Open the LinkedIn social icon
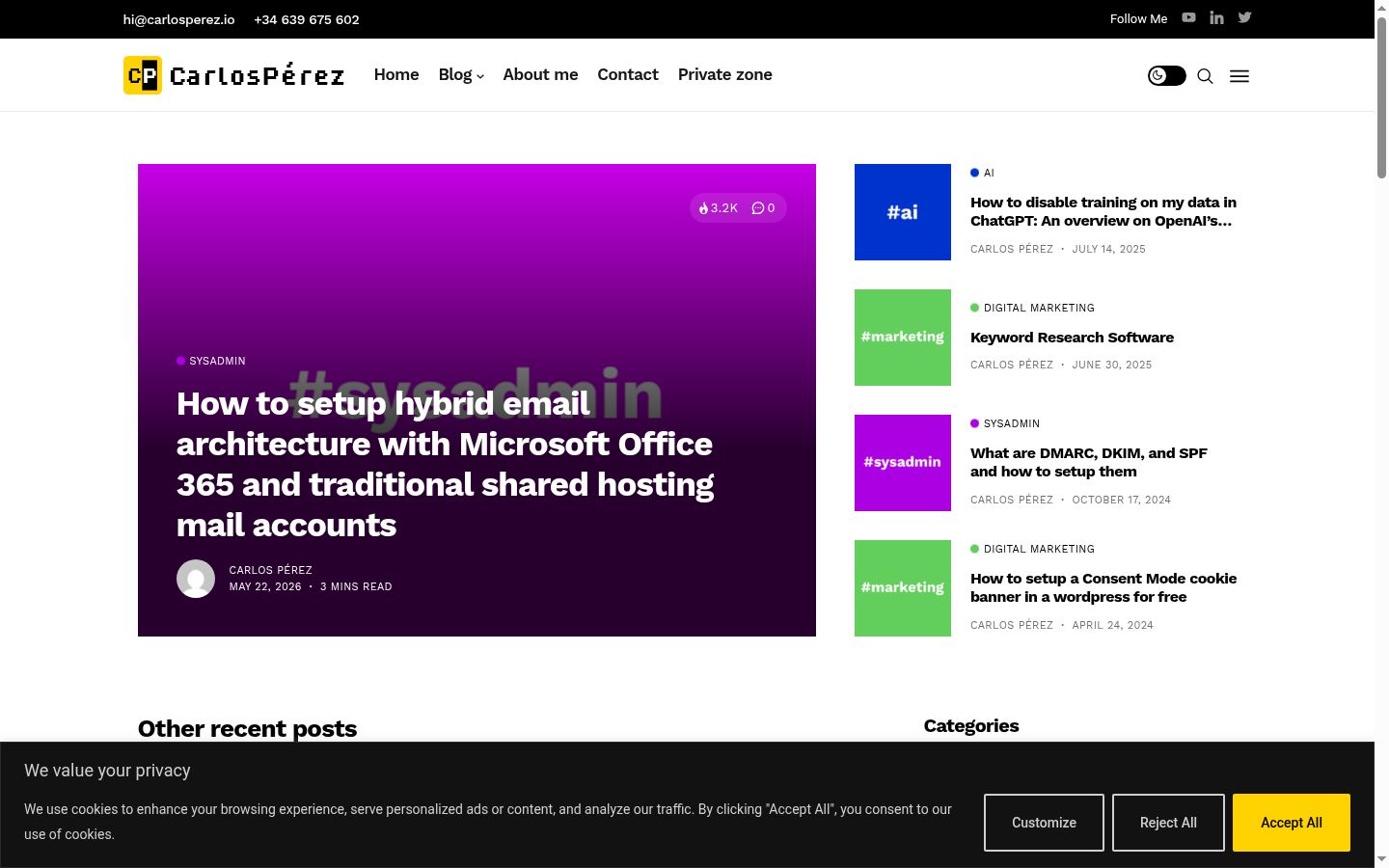Image resolution: width=1389 pixels, height=868 pixels. point(1216,17)
